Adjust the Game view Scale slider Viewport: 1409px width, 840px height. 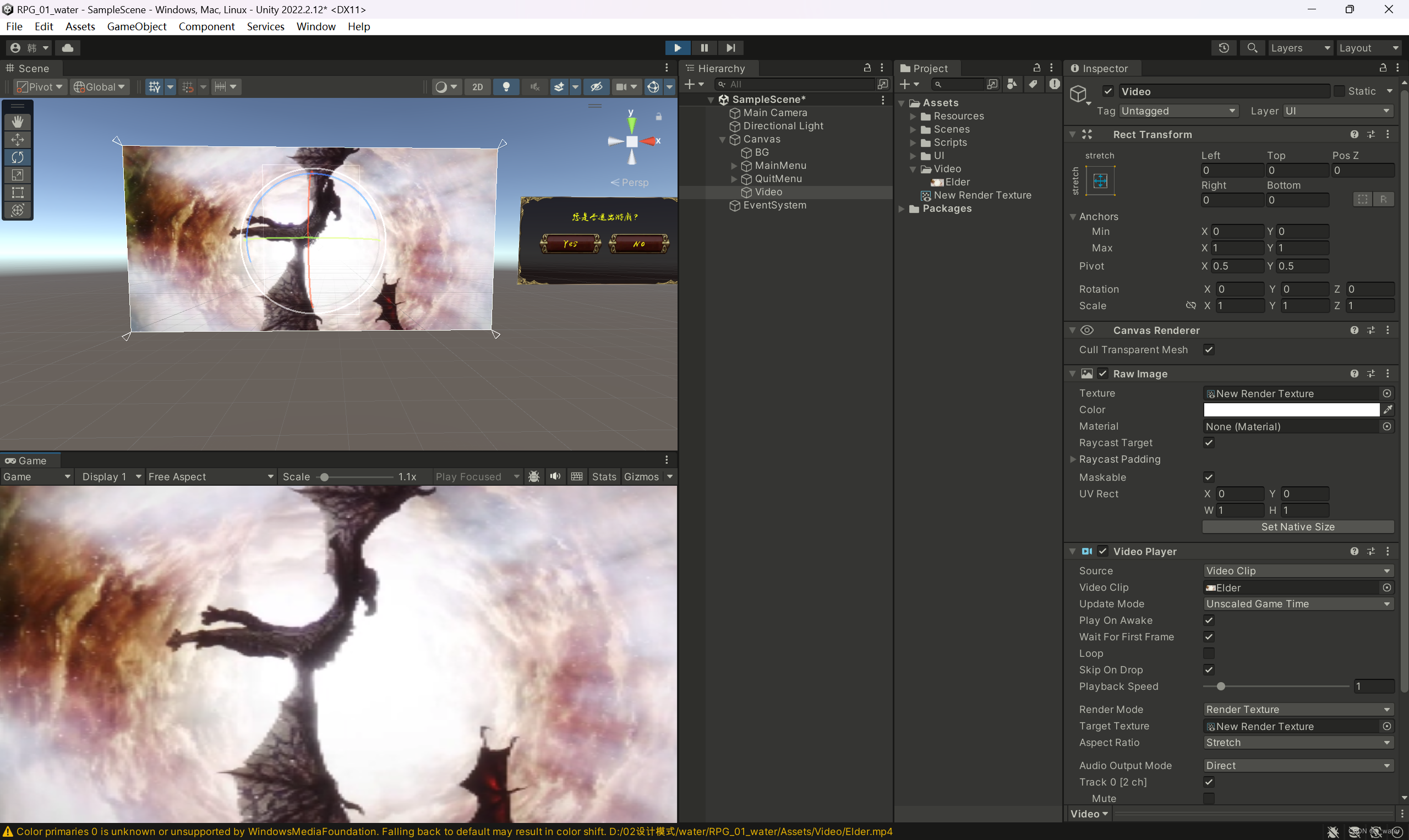click(x=355, y=477)
